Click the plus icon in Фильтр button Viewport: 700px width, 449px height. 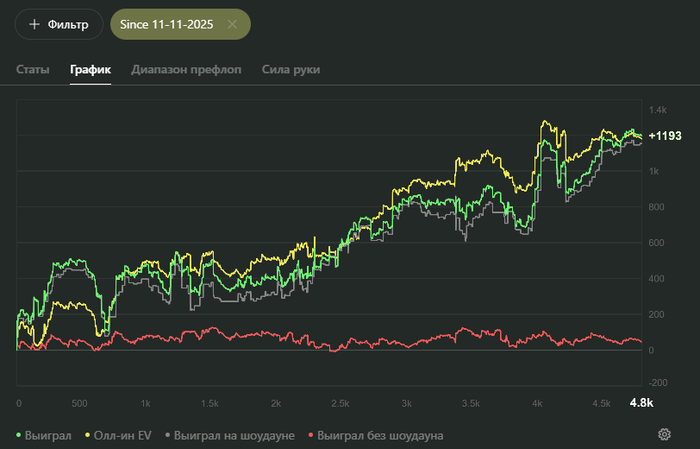(34, 25)
